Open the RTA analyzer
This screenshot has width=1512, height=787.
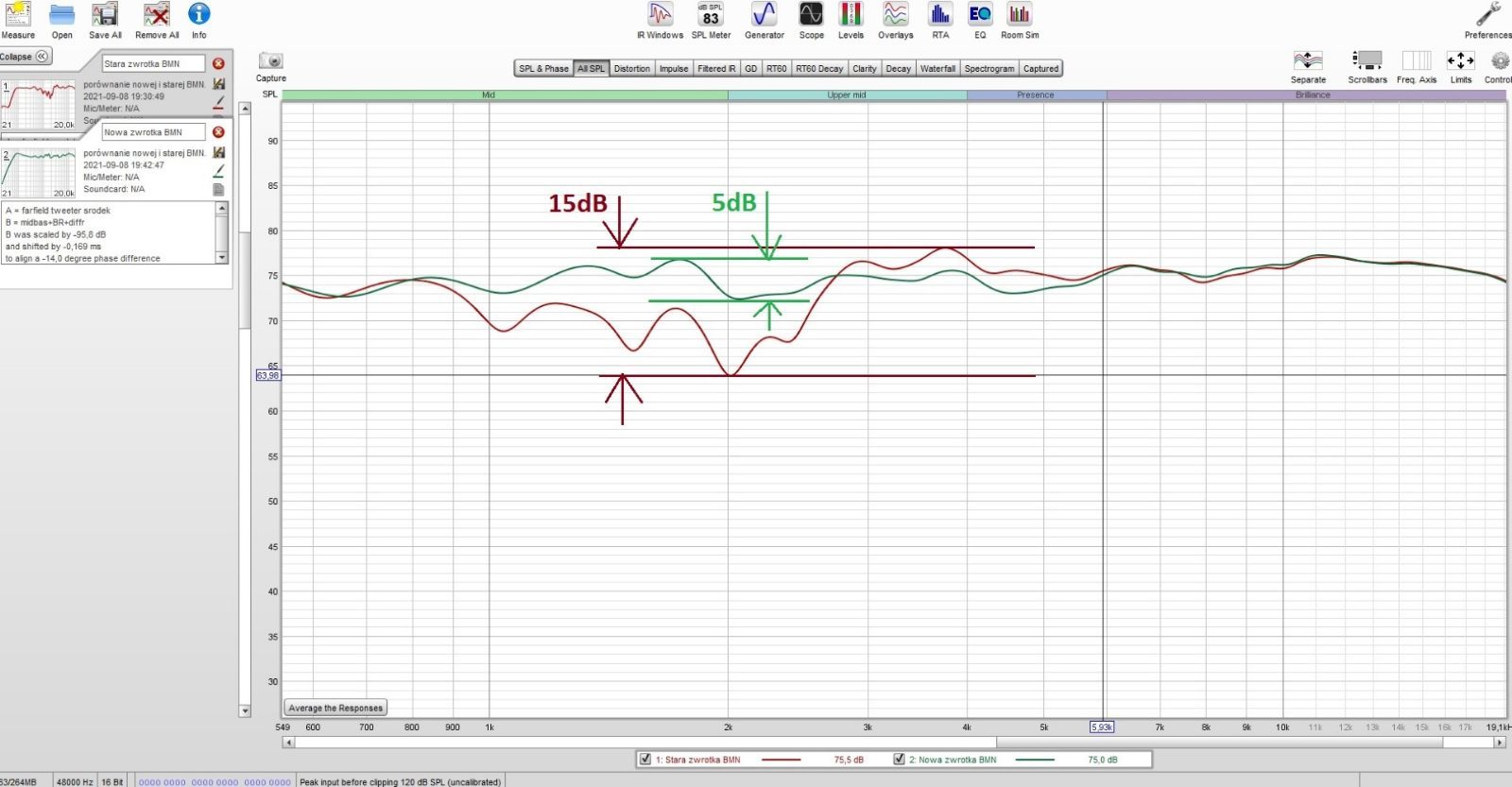940,20
